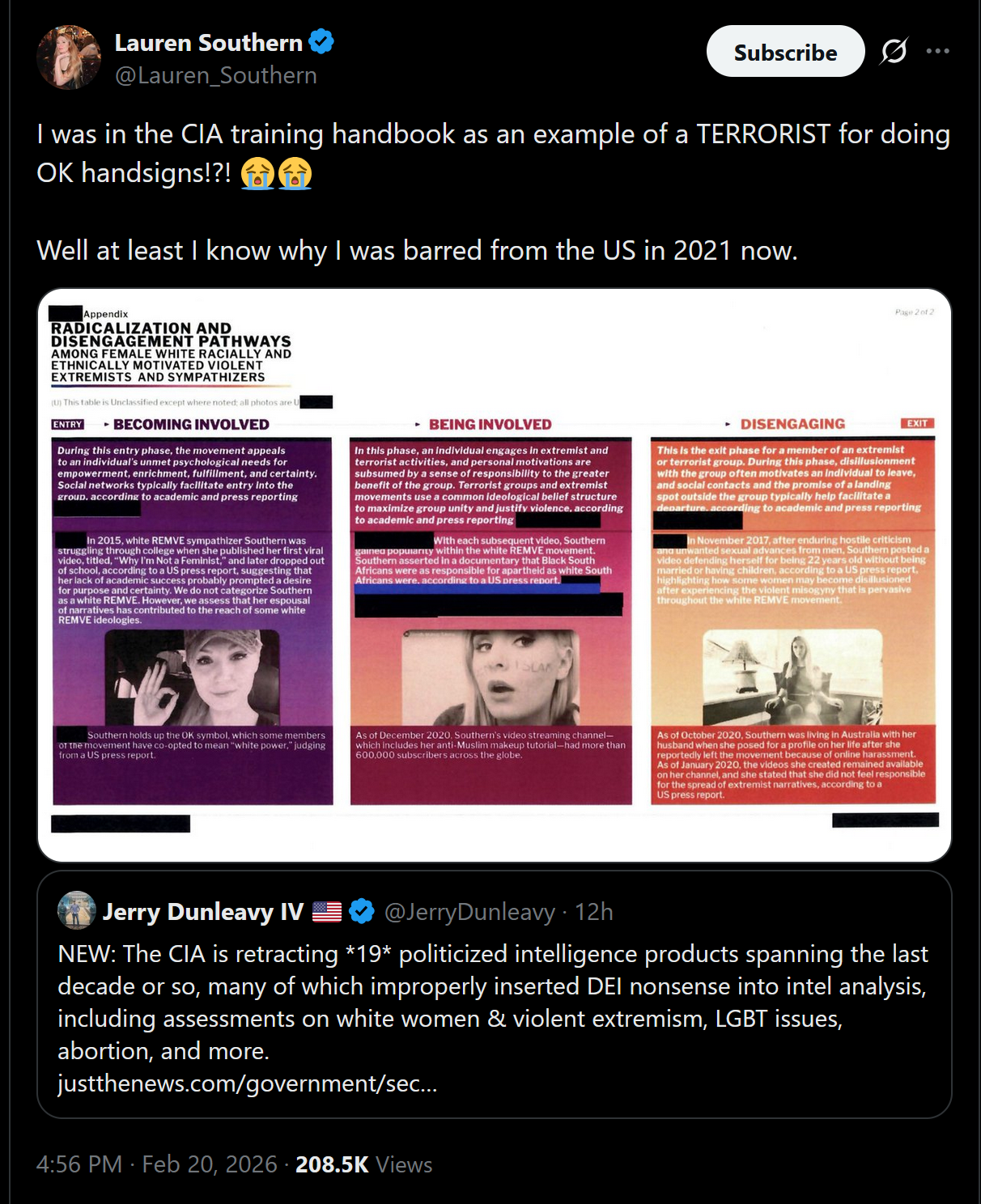Open the quoted tweet about CIA retractions

pyautogui.click(x=494, y=994)
